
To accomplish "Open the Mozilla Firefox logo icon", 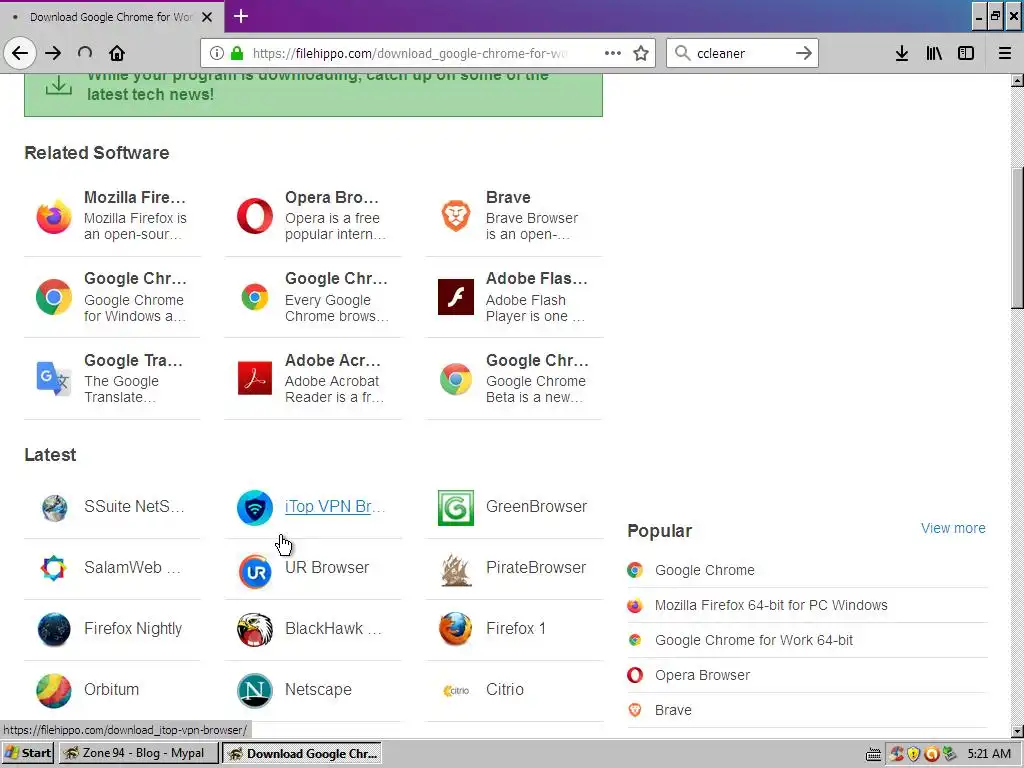I will [x=54, y=216].
